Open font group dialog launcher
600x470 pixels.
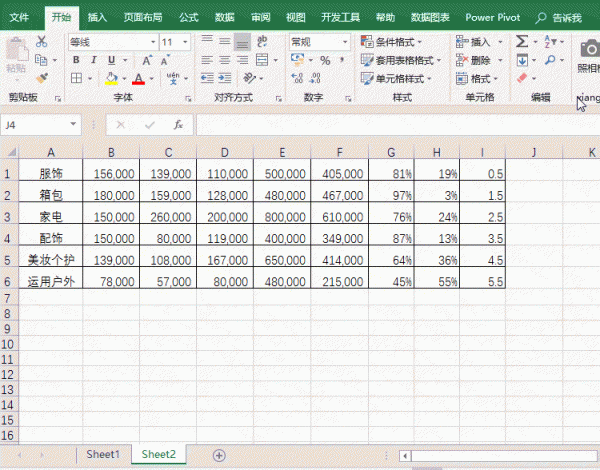pos(188,99)
